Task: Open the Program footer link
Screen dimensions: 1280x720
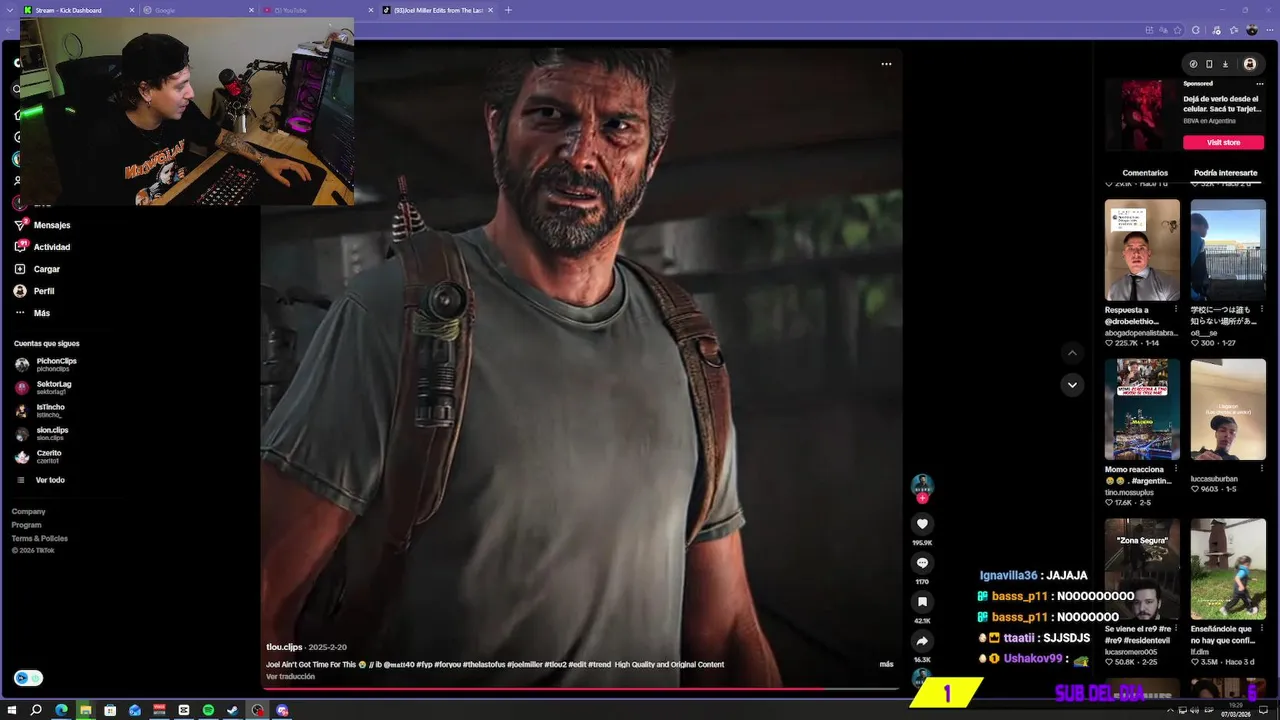Action: coord(26,525)
